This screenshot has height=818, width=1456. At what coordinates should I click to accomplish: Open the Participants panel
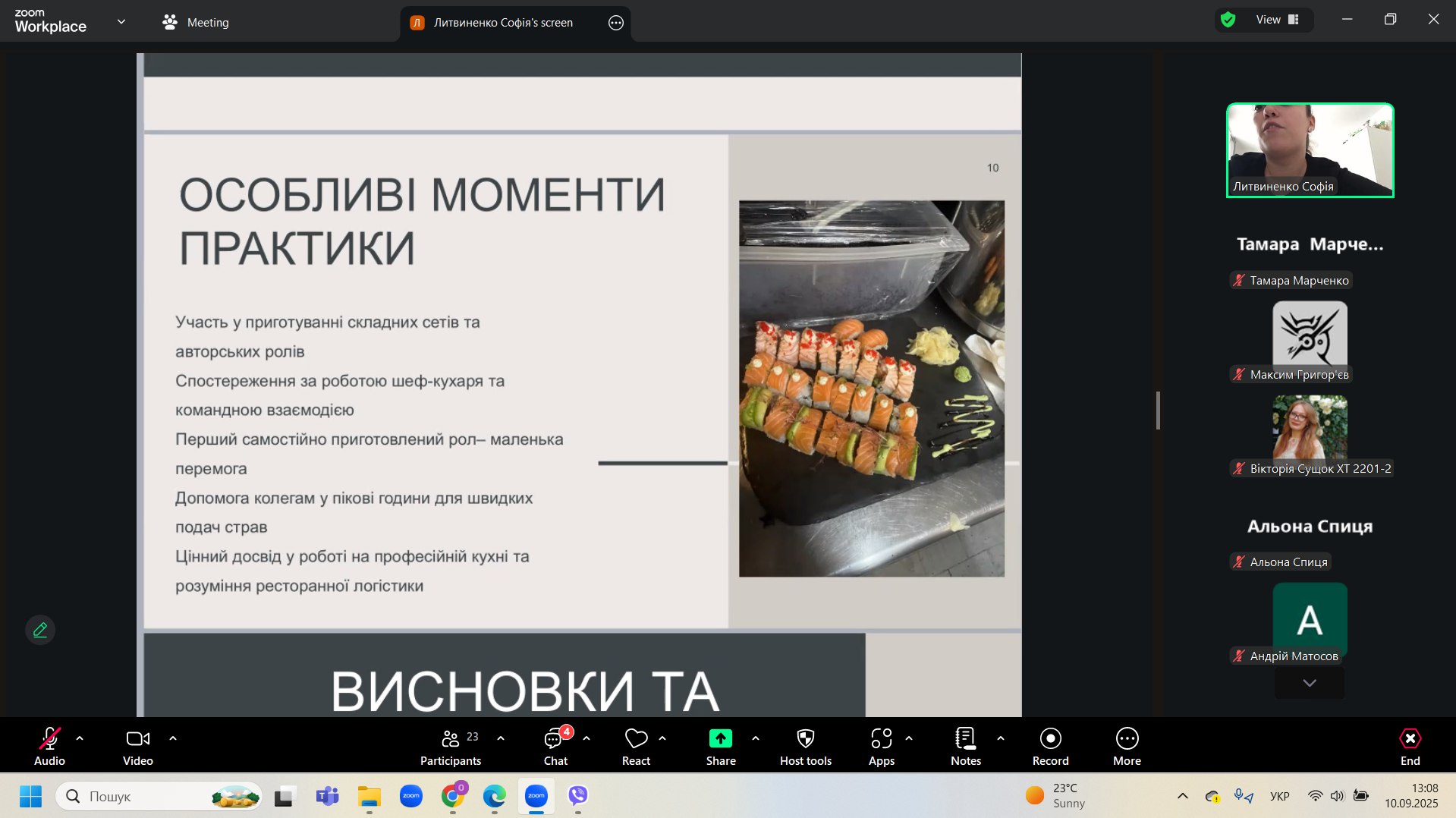(451, 746)
